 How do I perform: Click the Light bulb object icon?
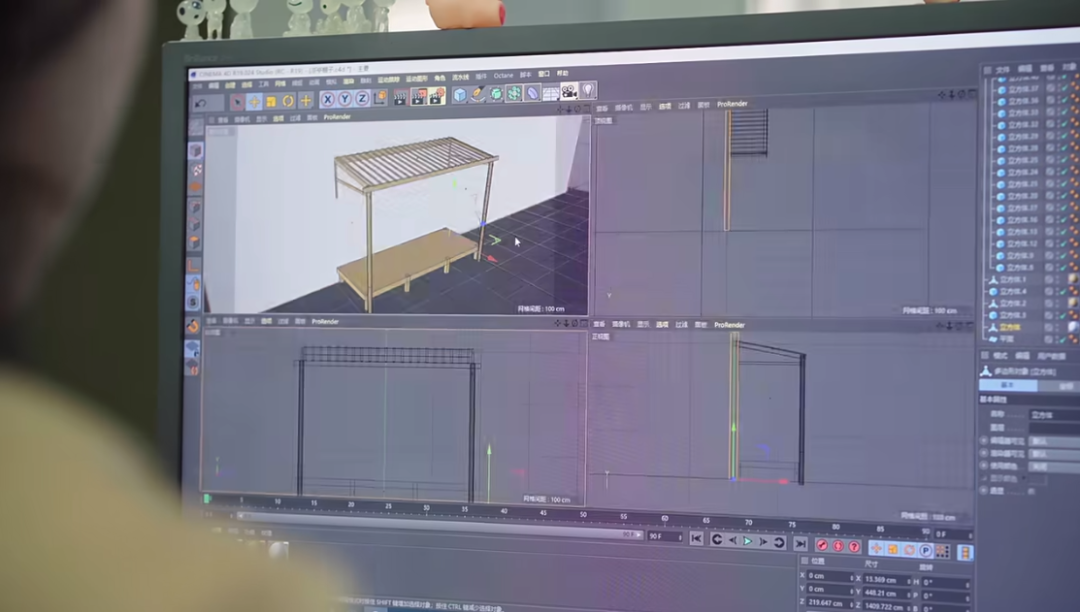pos(587,91)
